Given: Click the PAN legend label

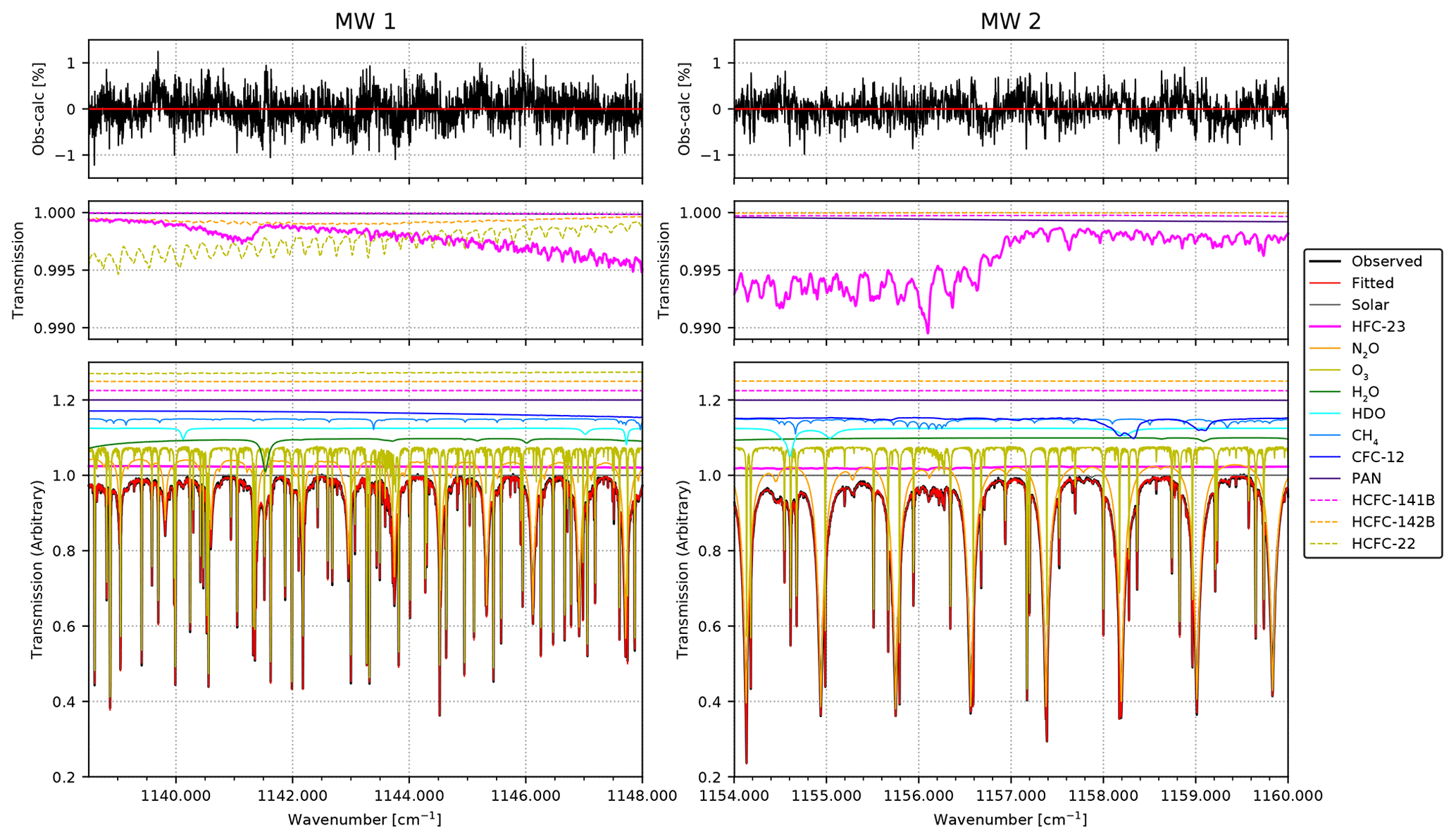Looking at the screenshot, I should click(x=1366, y=478).
